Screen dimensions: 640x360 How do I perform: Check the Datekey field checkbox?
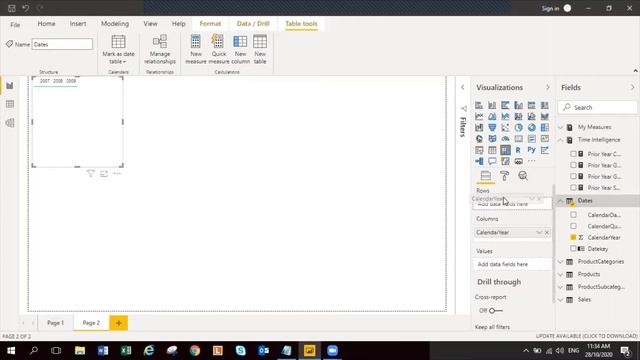(x=573, y=249)
